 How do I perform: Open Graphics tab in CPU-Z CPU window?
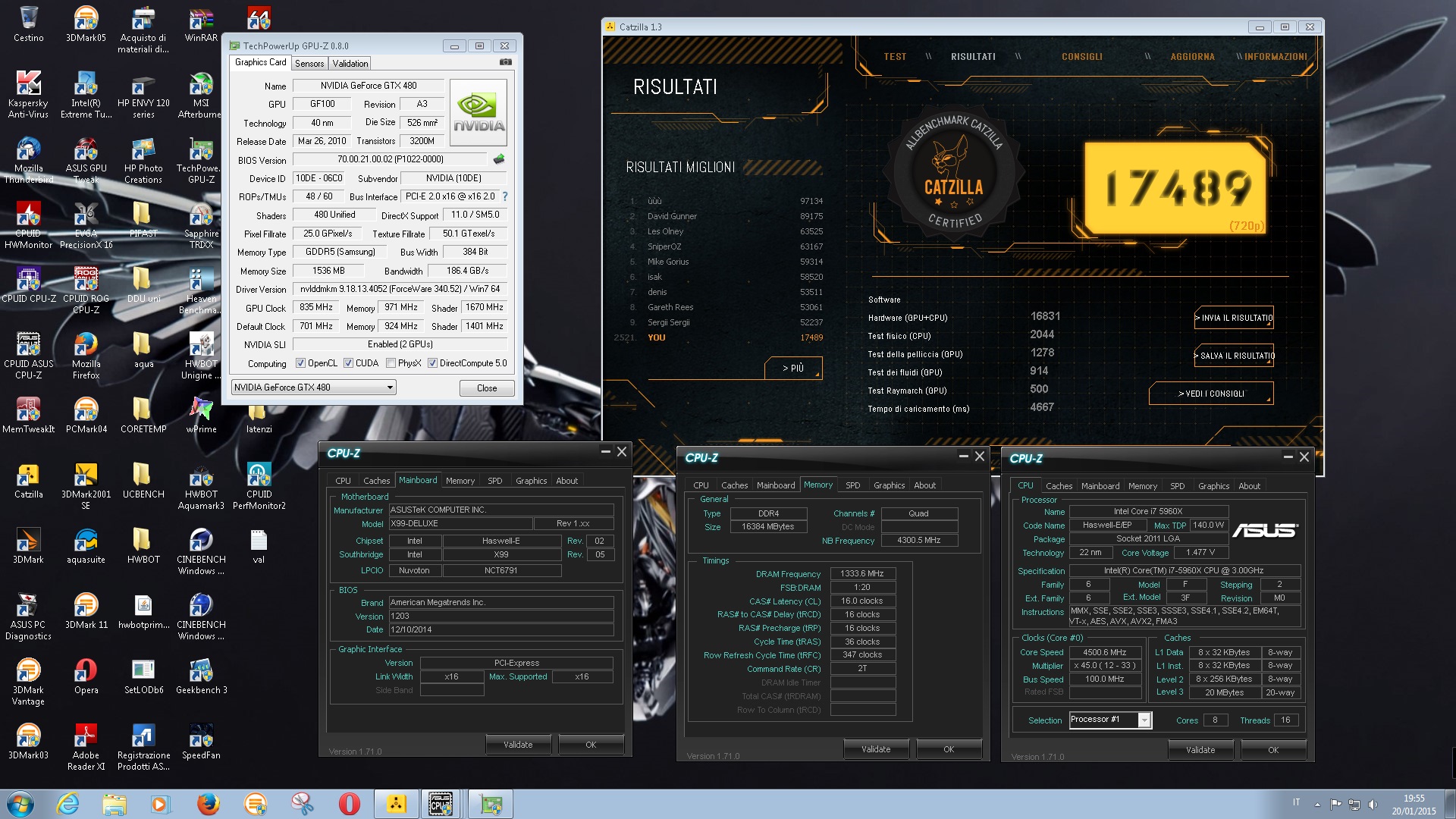pos(1213,486)
